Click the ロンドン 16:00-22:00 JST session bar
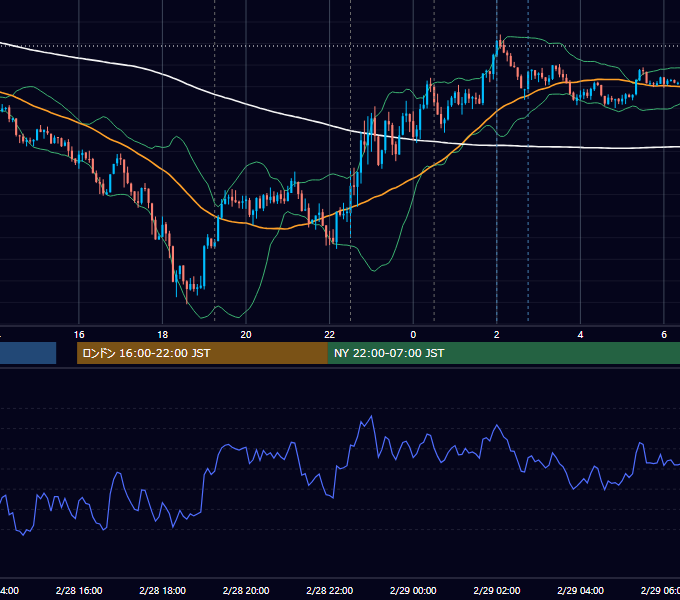680x600 pixels. 202,353
